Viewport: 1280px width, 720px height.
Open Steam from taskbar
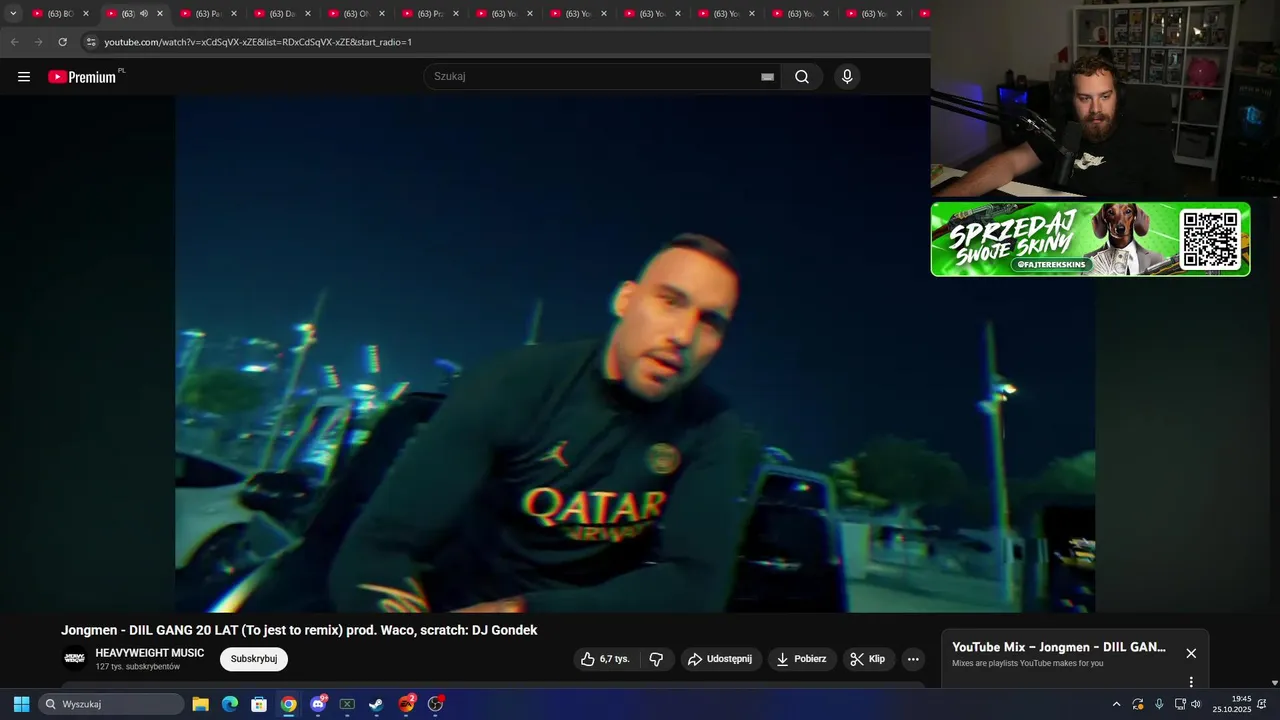pyautogui.click(x=376, y=704)
